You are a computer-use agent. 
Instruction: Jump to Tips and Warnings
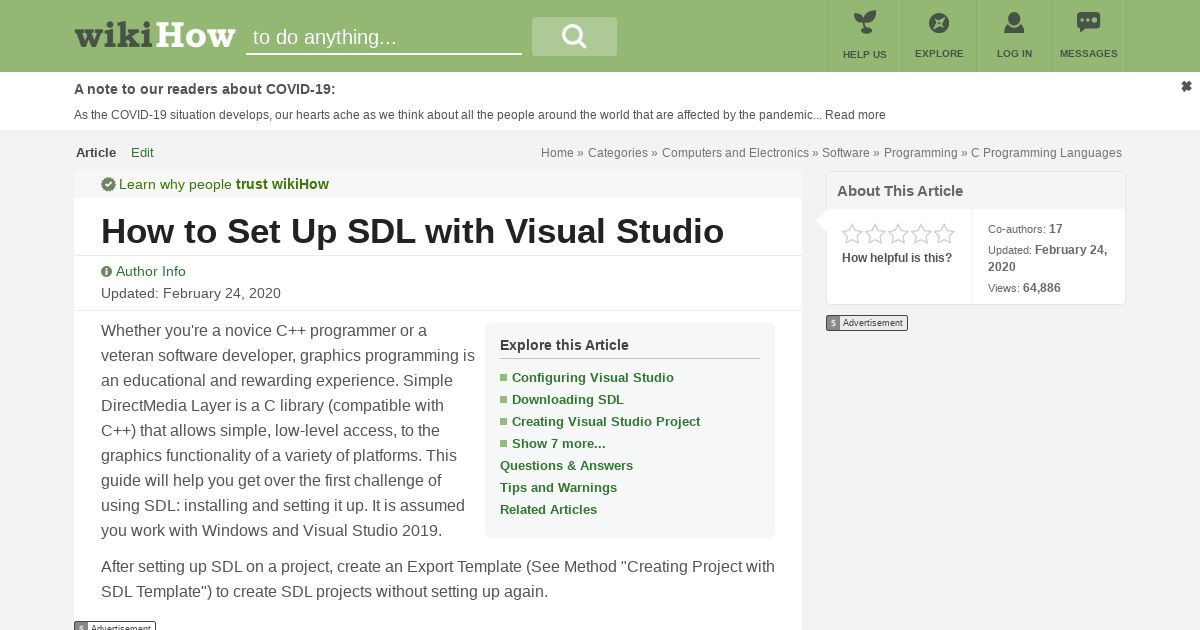(558, 488)
